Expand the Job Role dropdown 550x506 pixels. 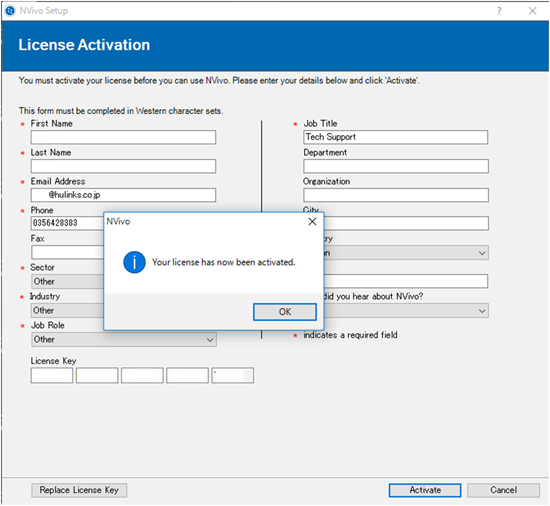pyautogui.click(x=123, y=339)
